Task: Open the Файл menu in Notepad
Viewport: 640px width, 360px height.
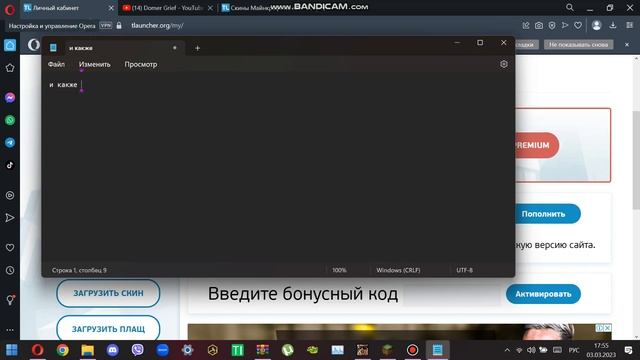Action: point(56,64)
